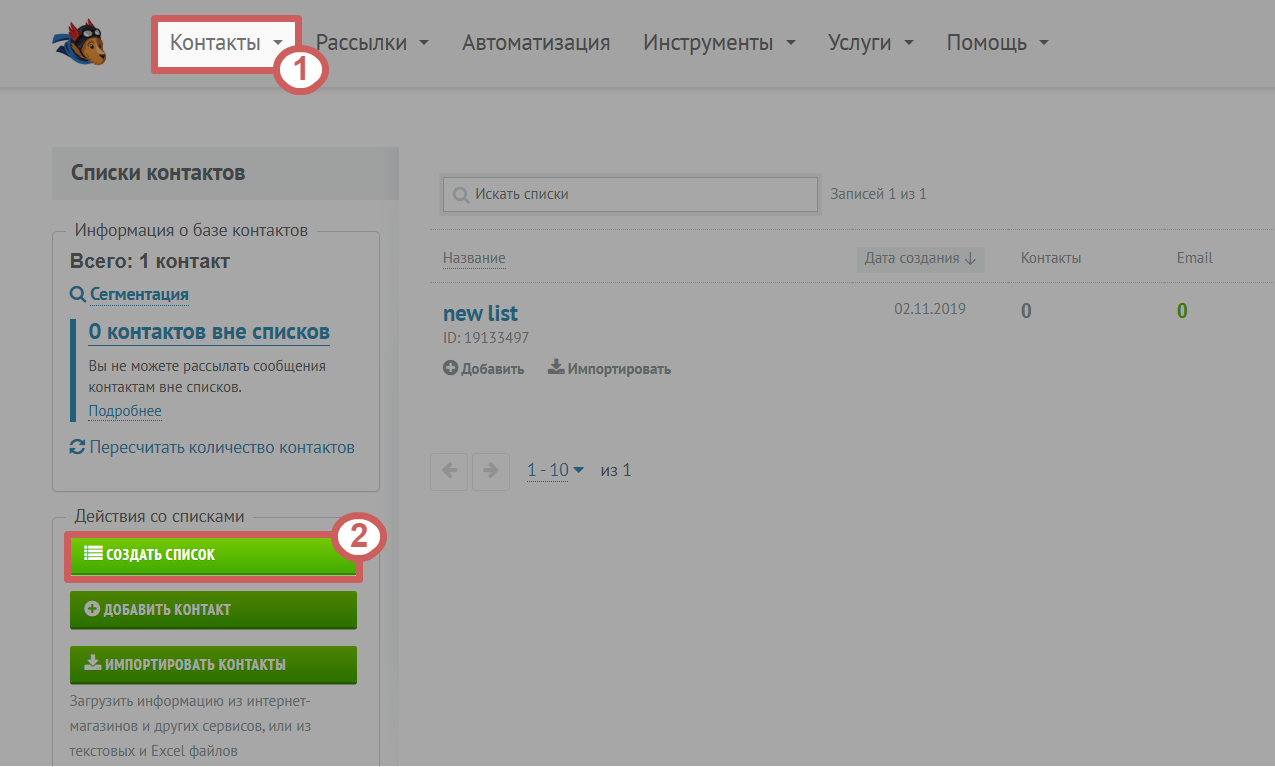The image size is (1275, 767).
Task: Click the previous page arrow button
Action: point(449,471)
